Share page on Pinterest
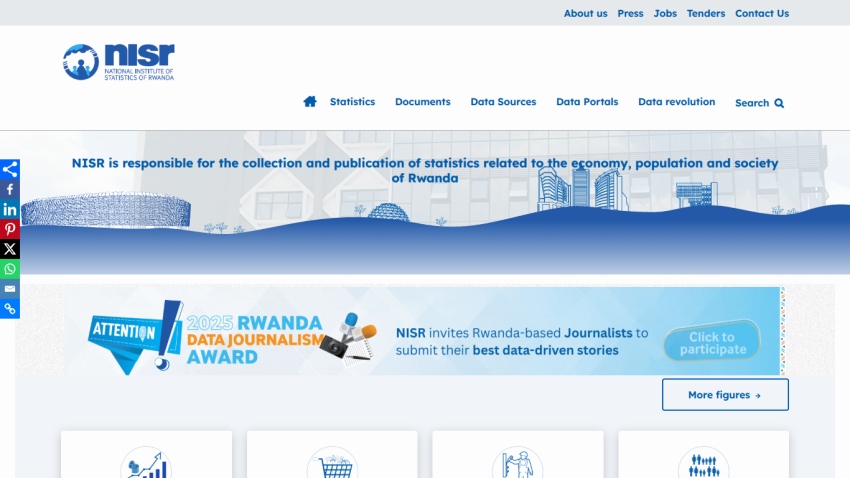The image size is (850, 478). 10,229
